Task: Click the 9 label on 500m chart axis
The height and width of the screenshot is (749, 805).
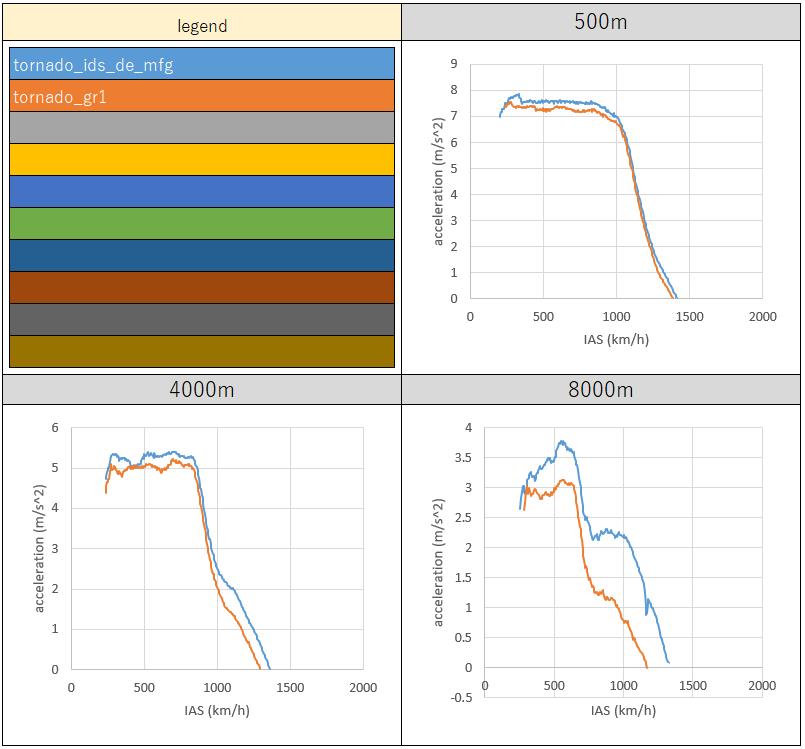Action: 454,64
